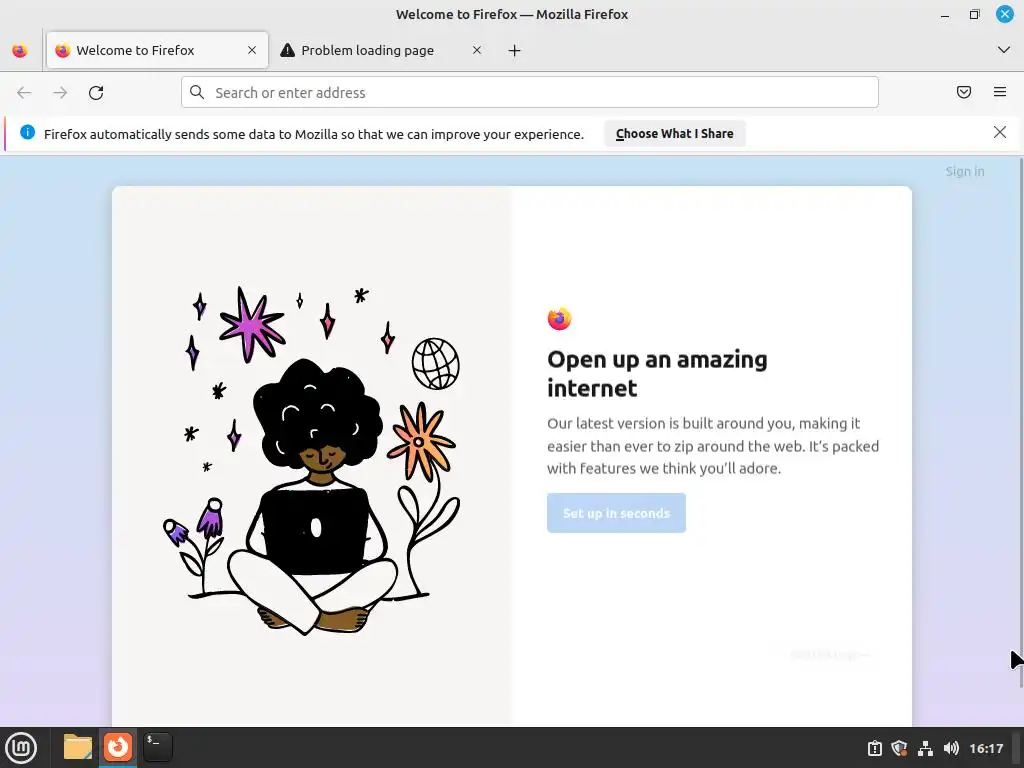
Task: Click the girl with laptop illustration
Action: coord(312,460)
